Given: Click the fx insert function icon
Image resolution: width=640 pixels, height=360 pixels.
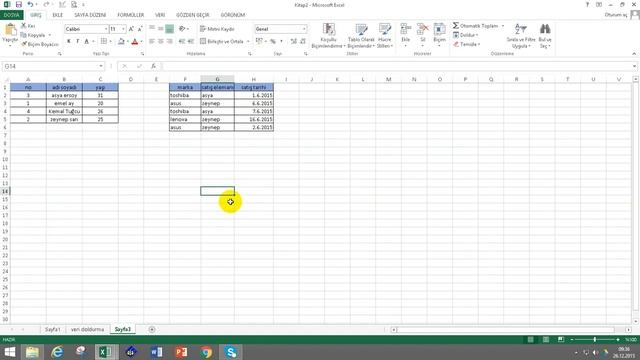Looking at the screenshot, I should click(153, 66).
